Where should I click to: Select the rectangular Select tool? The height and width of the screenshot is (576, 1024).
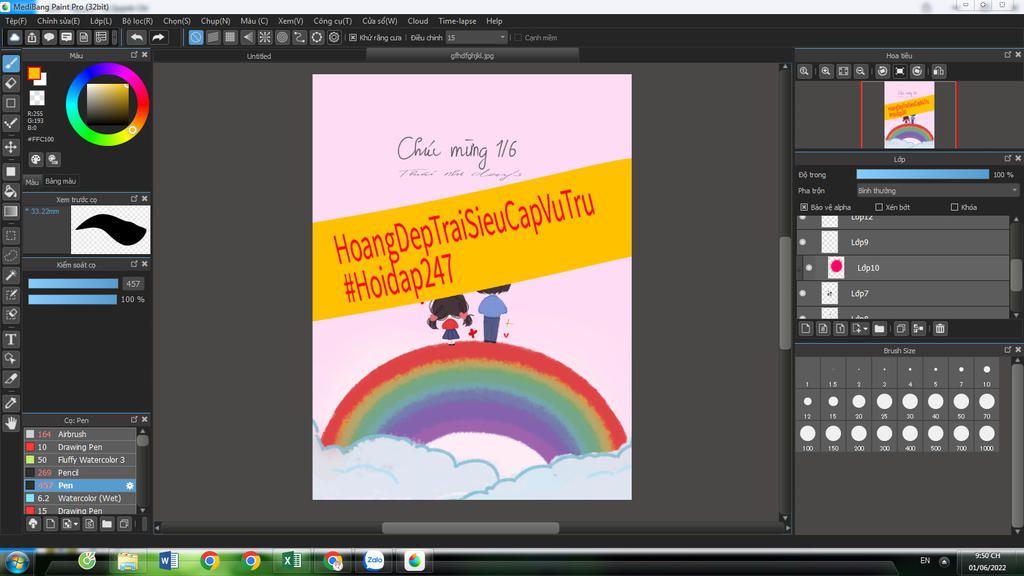pos(11,235)
